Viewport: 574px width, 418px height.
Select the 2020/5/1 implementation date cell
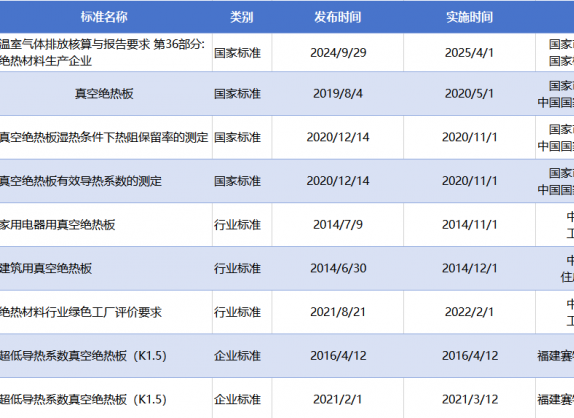point(469,94)
